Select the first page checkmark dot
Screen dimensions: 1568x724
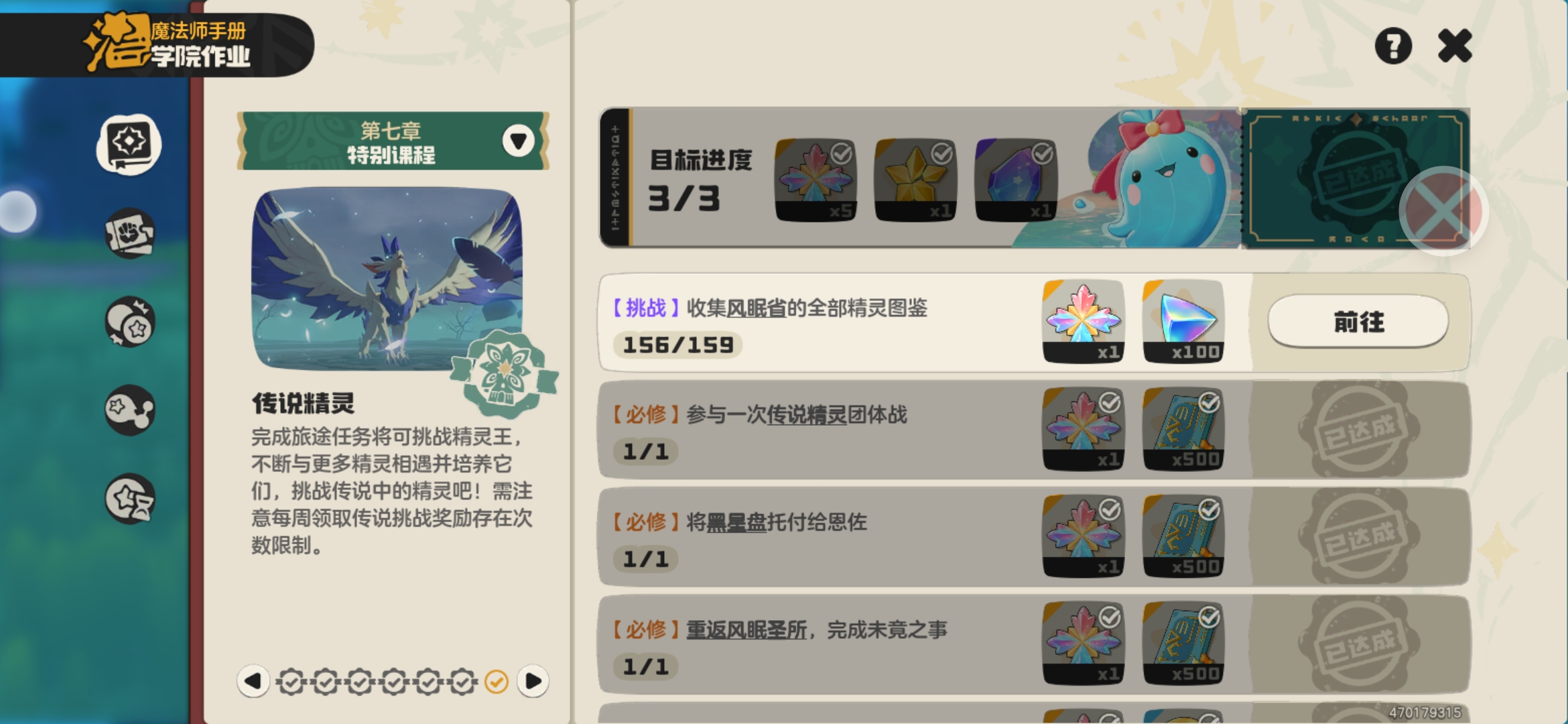point(291,682)
